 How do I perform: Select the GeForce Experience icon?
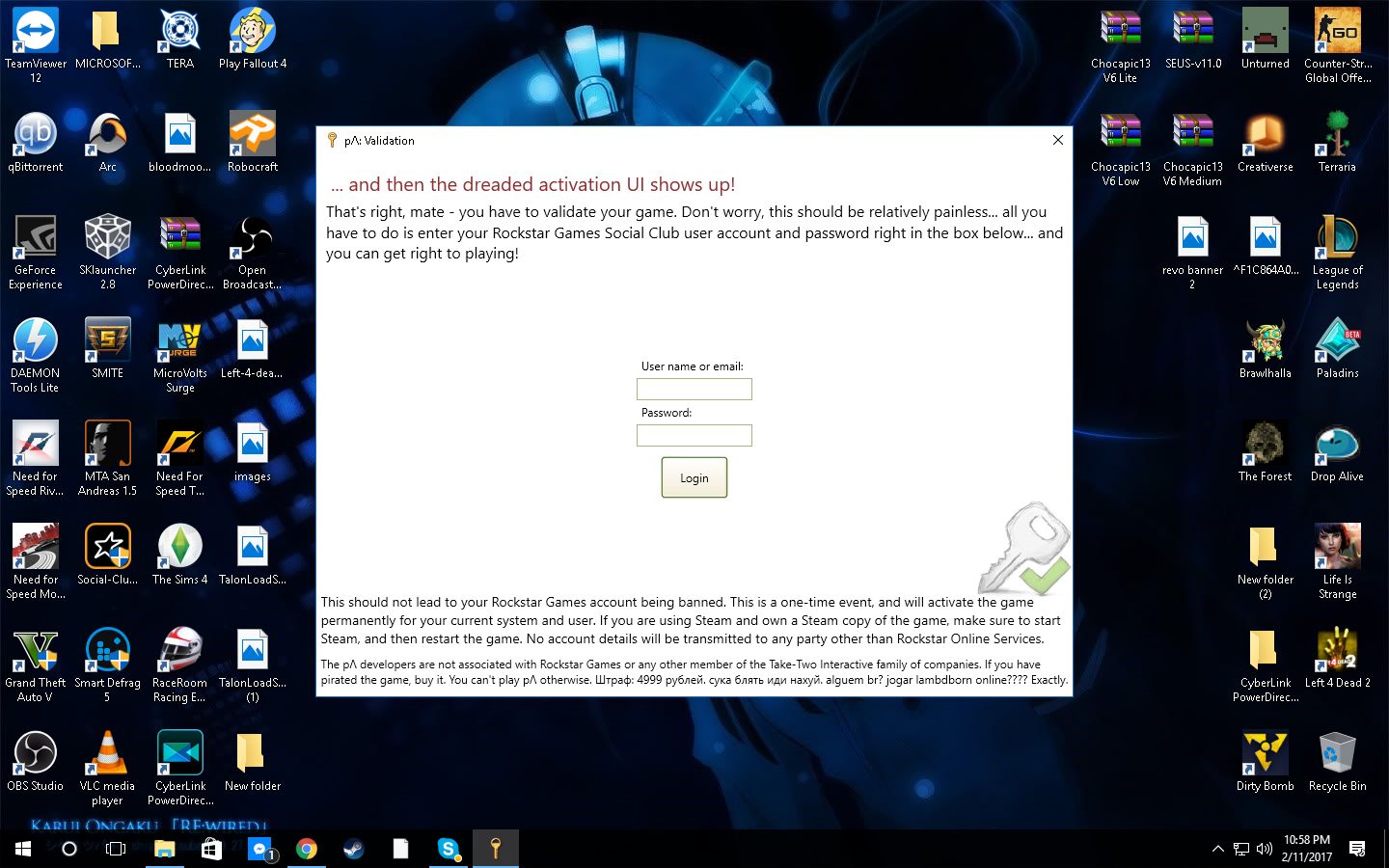click(36, 253)
